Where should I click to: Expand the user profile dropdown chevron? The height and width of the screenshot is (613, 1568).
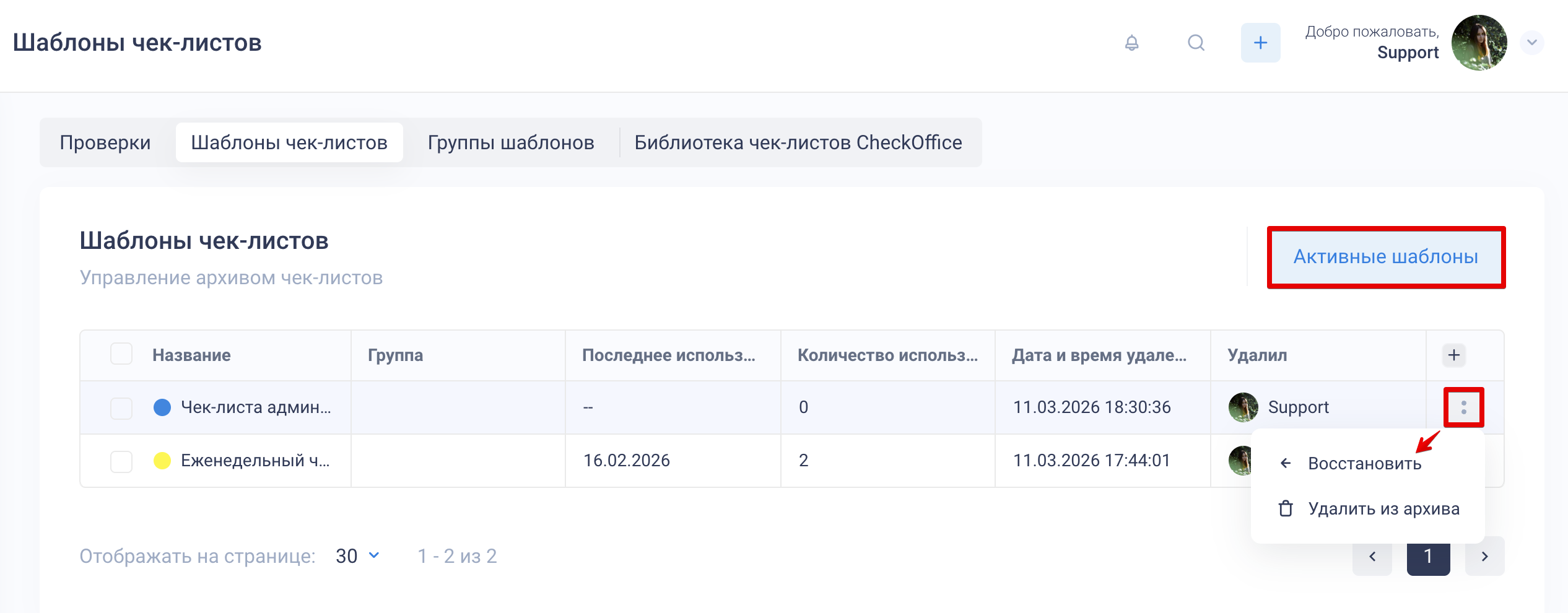[1532, 43]
